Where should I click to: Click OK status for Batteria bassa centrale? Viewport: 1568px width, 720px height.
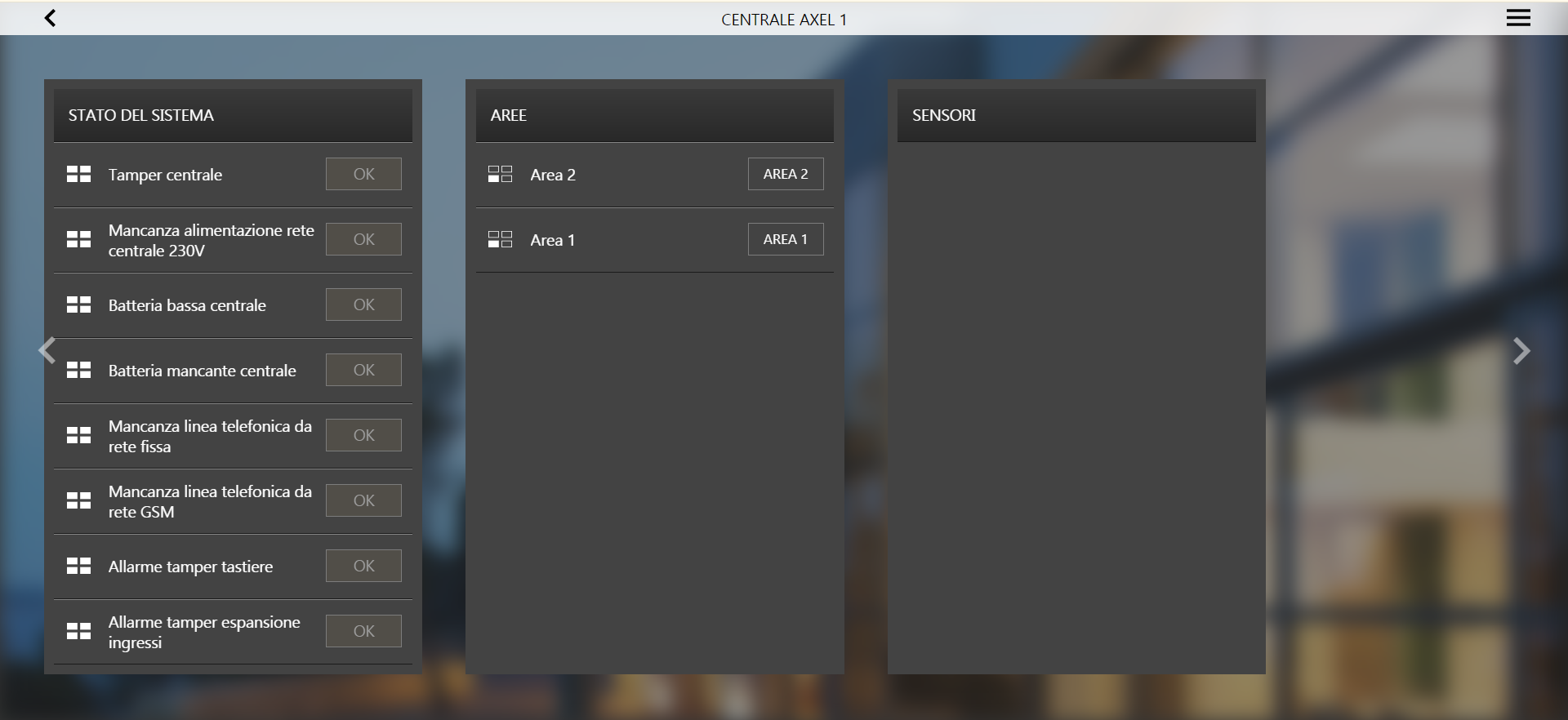(363, 304)
